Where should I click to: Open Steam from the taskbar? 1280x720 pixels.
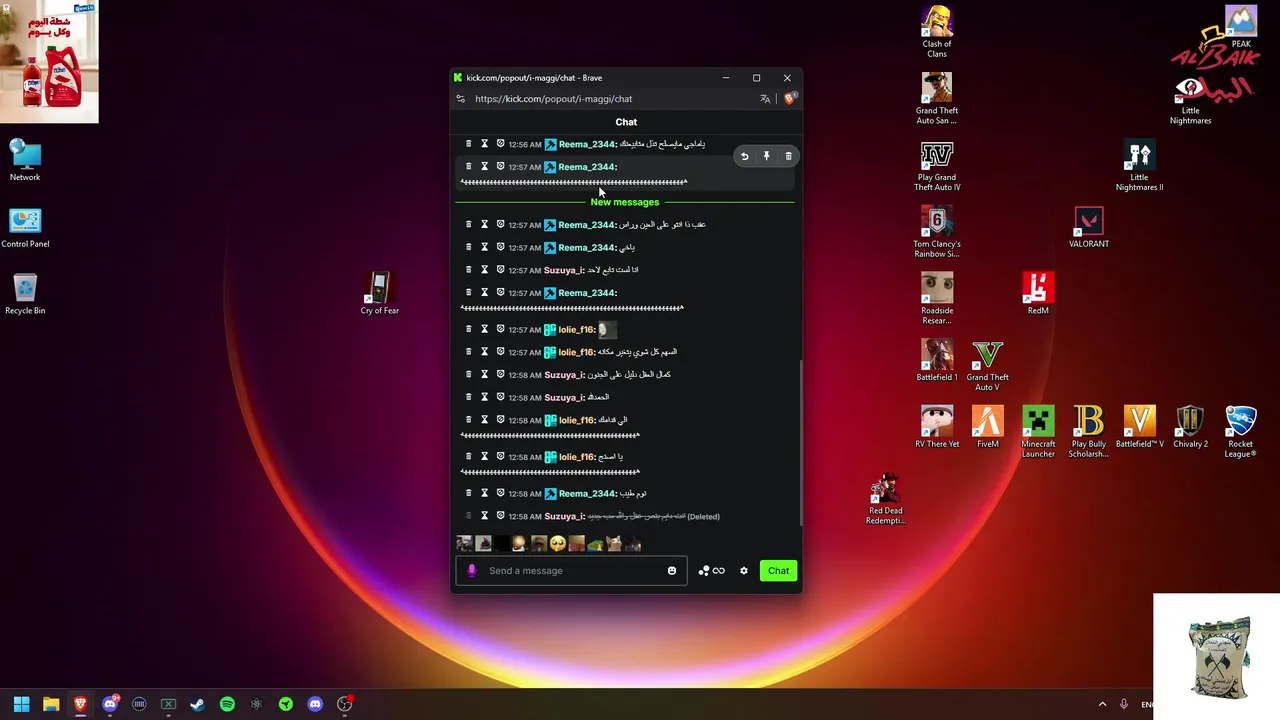pos(197,704)
